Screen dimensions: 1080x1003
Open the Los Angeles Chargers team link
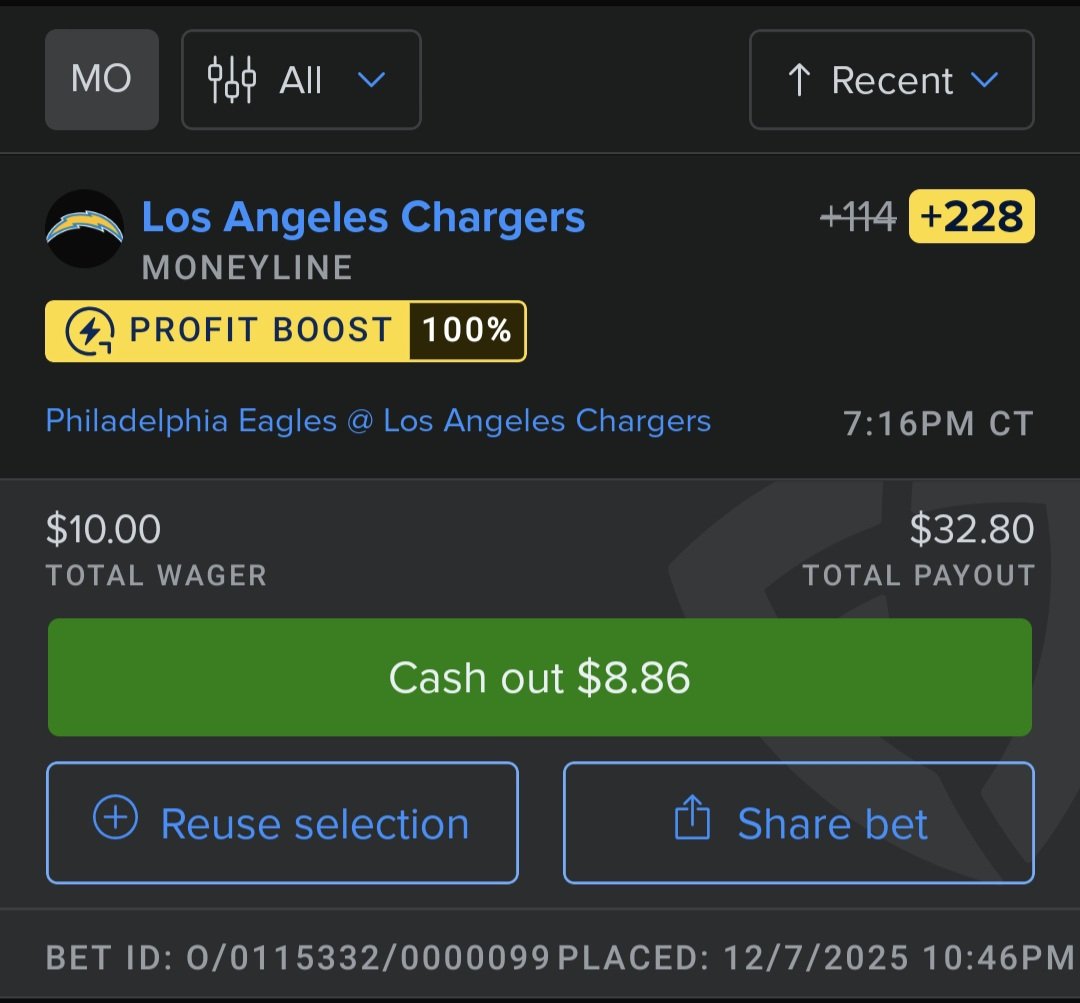click(363, 217)
